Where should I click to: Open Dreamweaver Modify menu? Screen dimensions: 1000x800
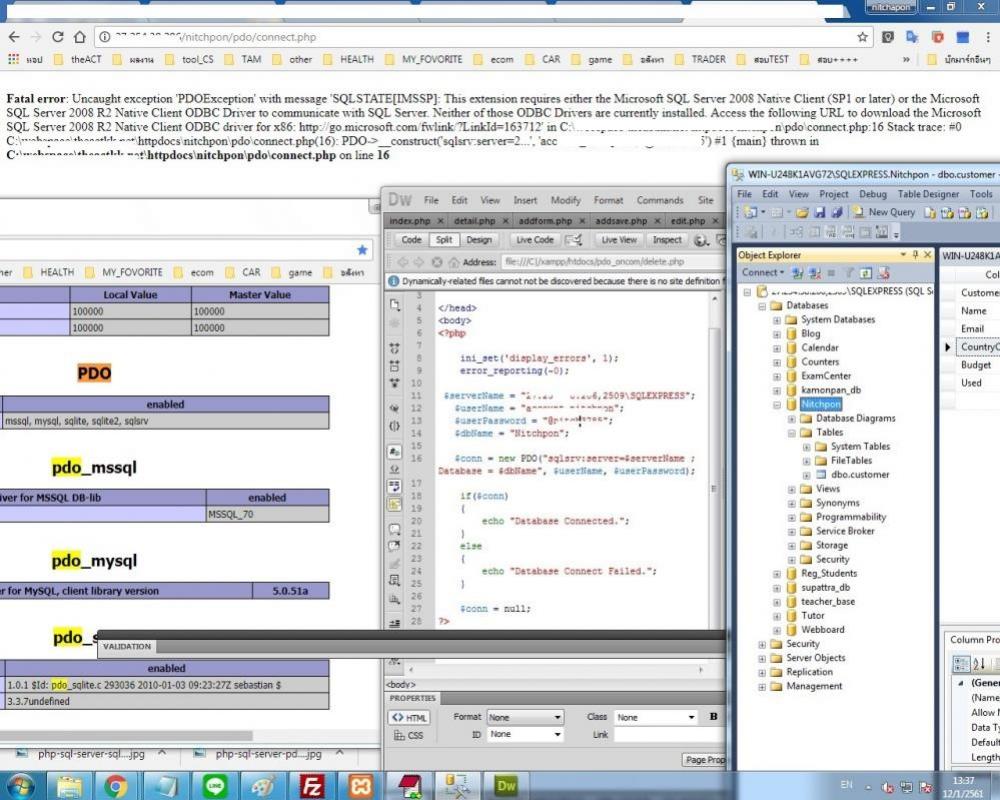click(565, 200)
